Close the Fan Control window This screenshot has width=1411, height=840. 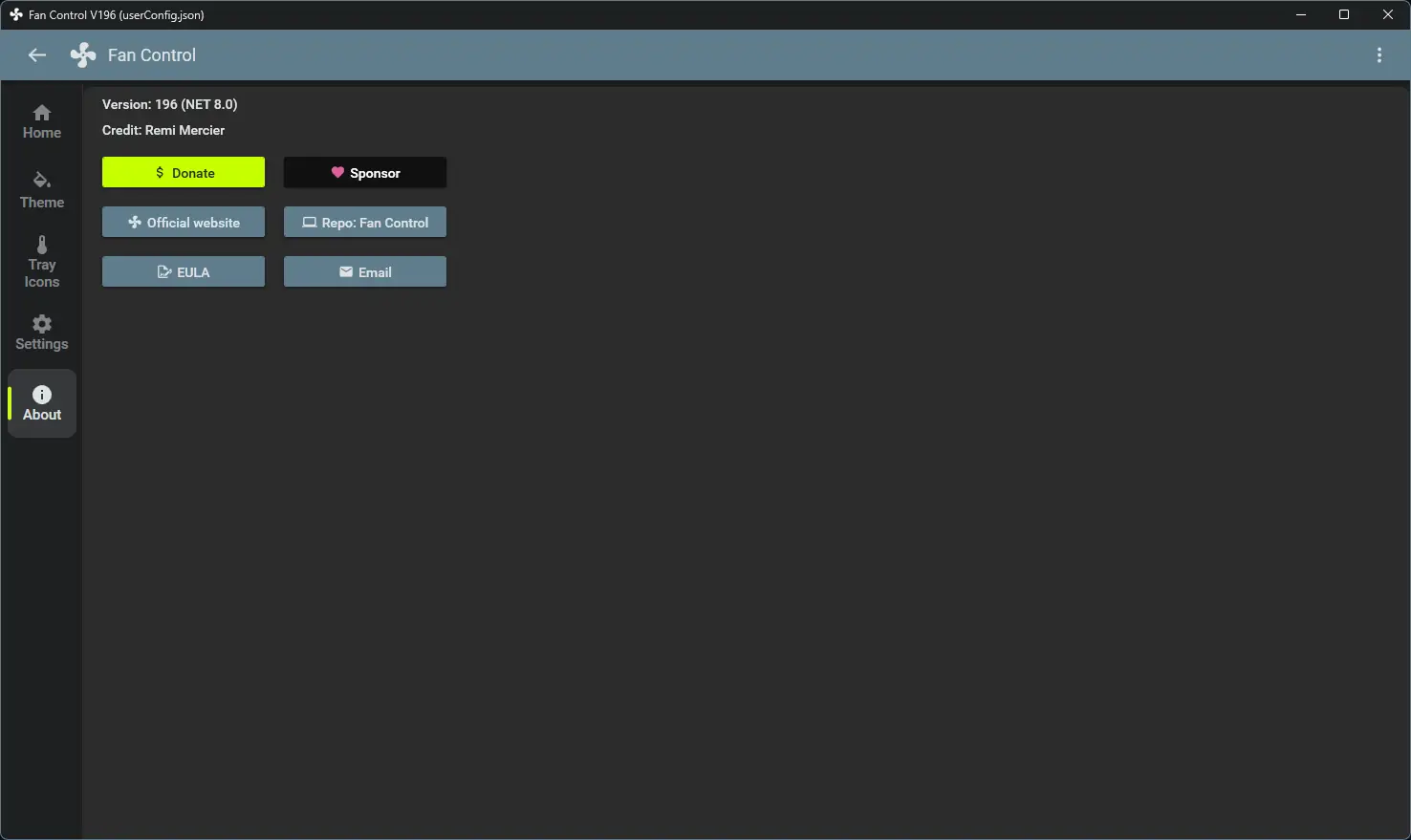click(1388, 14)
